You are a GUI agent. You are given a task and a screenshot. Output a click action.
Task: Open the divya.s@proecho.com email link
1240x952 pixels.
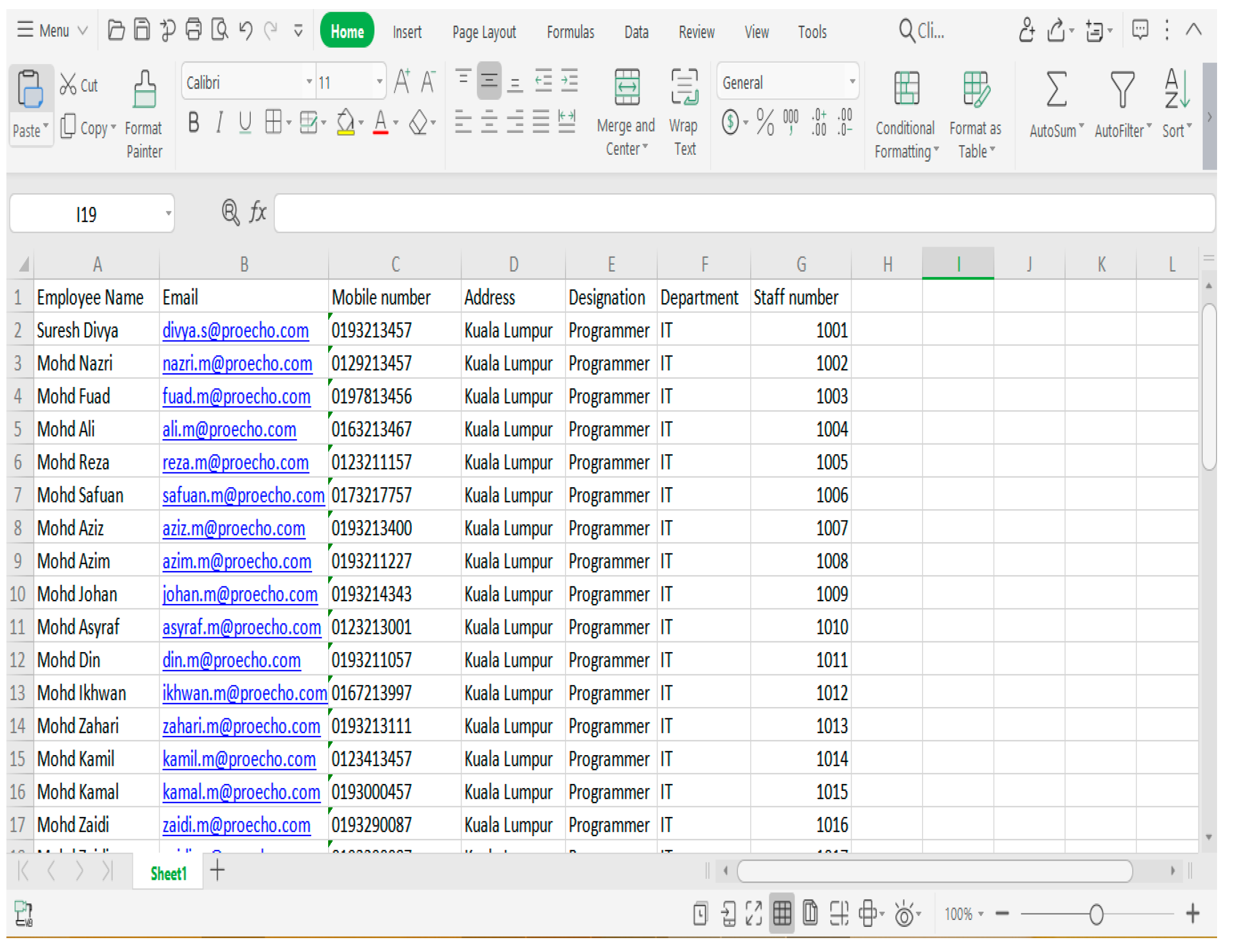(235, 330)
